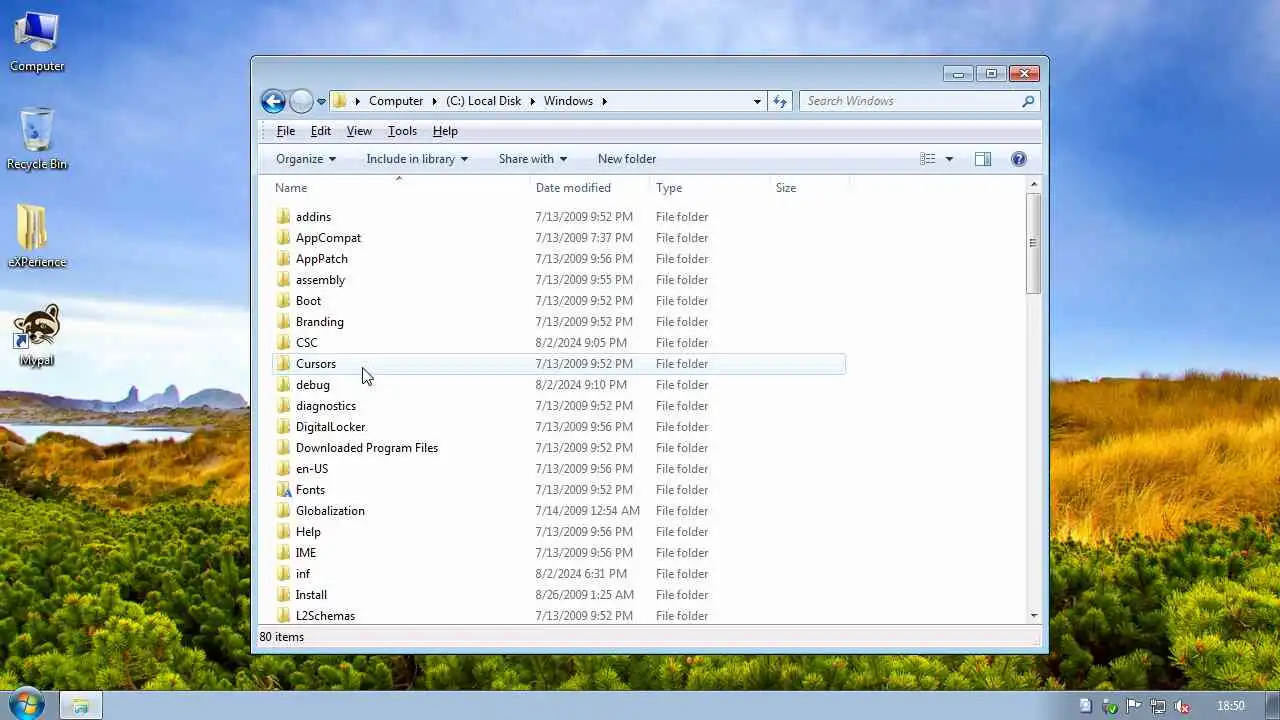The height and width of the screenshot is (720, 1280).
Task: Open the File menu
Action: (285, 131)
